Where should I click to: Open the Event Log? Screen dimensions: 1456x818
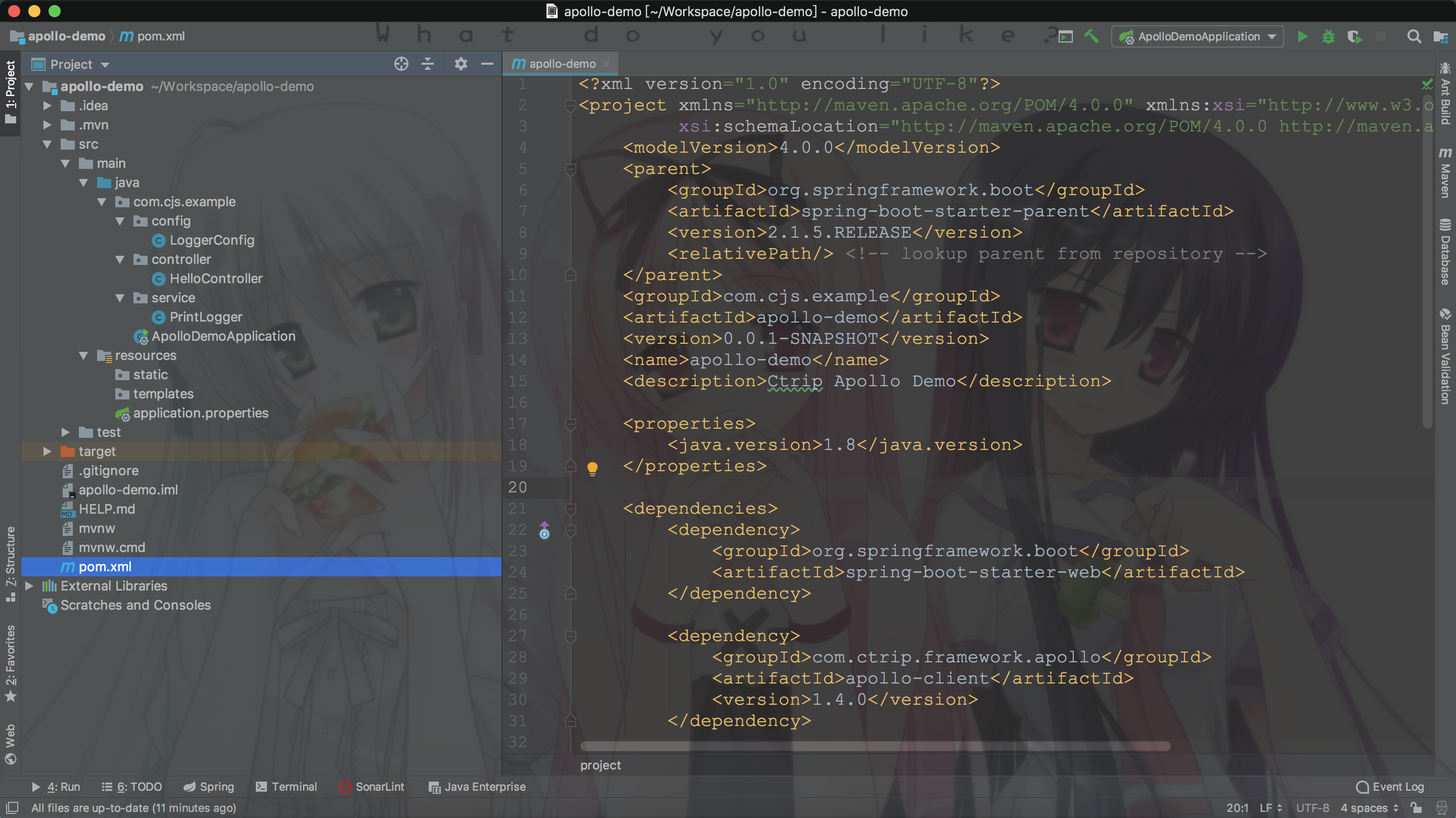(1390, 787)
